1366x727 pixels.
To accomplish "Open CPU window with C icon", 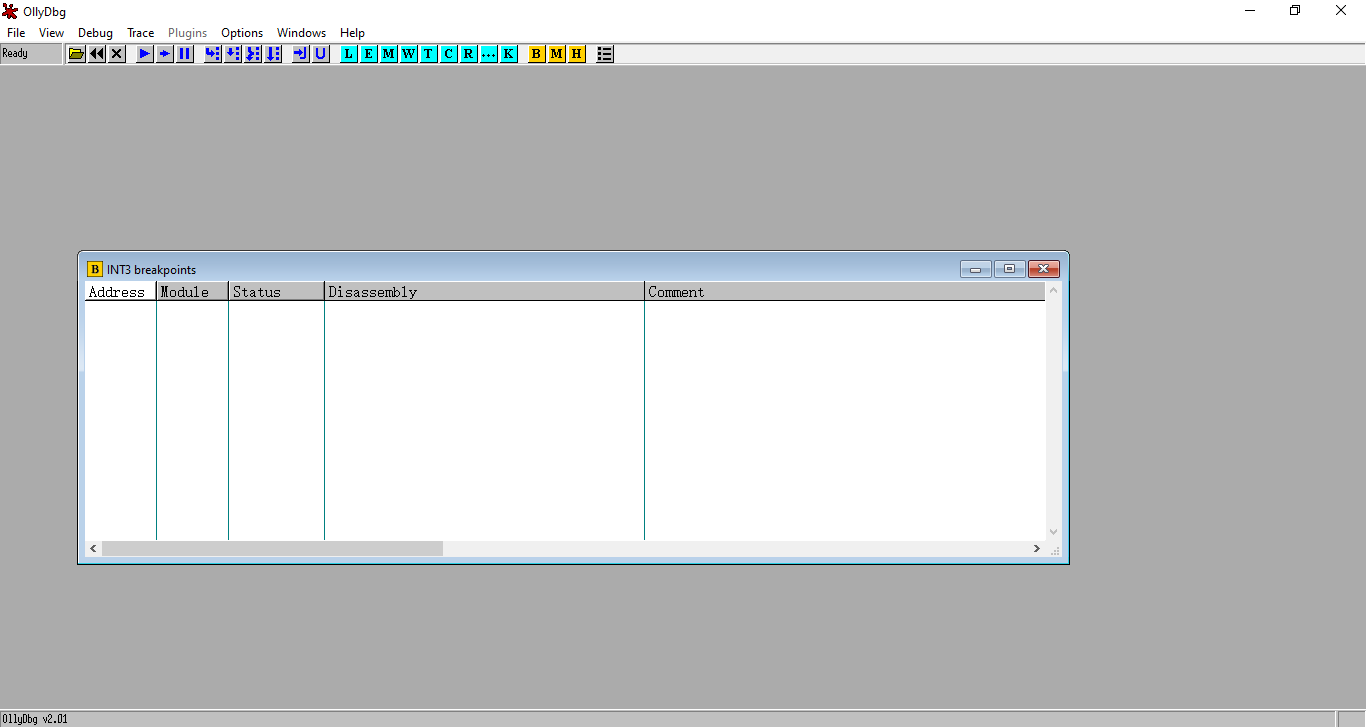I will click(449, 54).
